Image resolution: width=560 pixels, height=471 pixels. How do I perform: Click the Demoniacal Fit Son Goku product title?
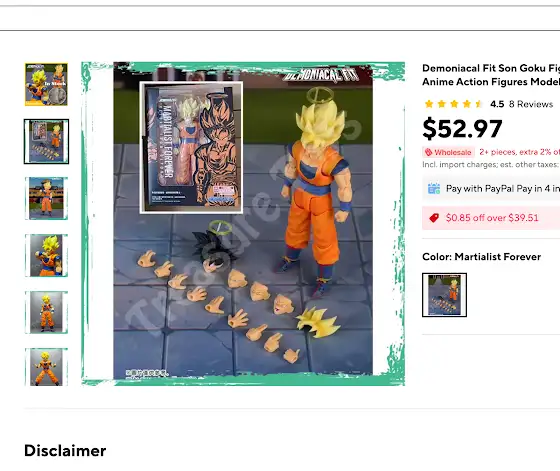click(491, 75)
